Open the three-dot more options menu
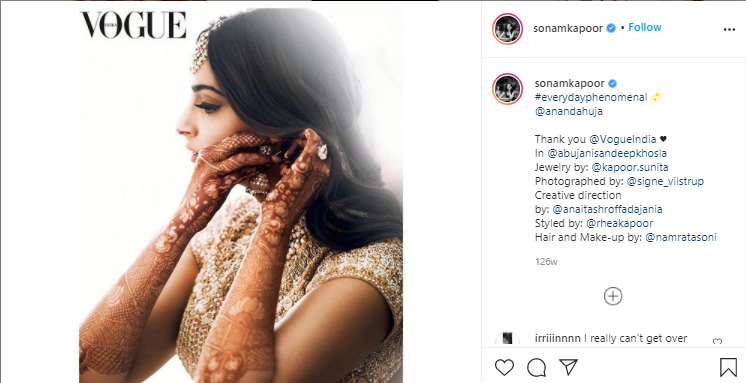The height and width of the screenshot is (383, 746). [729, 29]
